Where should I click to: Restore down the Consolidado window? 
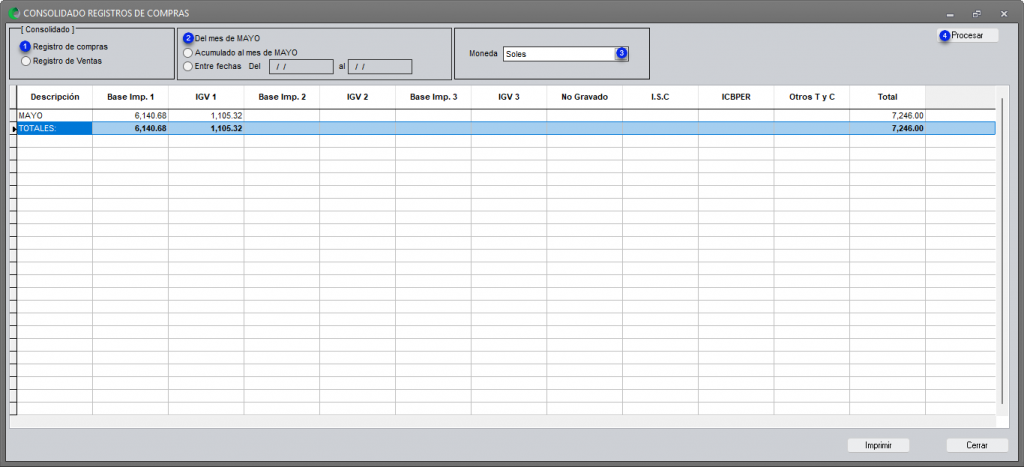click(x=977, y=14)
